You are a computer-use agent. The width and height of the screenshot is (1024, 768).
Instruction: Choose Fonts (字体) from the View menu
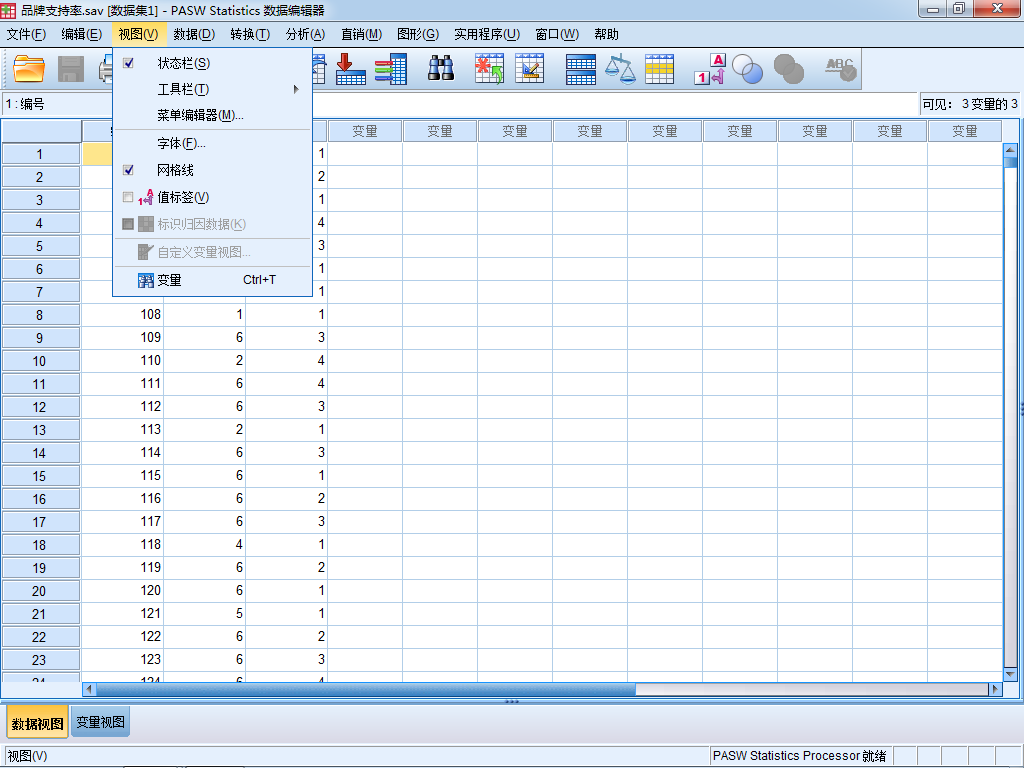click(212, 143)
